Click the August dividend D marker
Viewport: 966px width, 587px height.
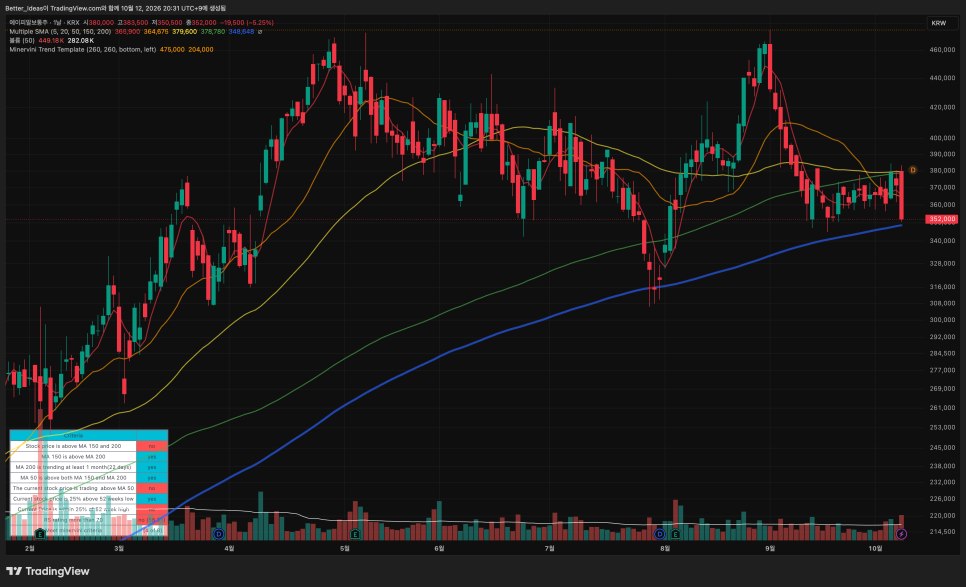tap(659, 534)
